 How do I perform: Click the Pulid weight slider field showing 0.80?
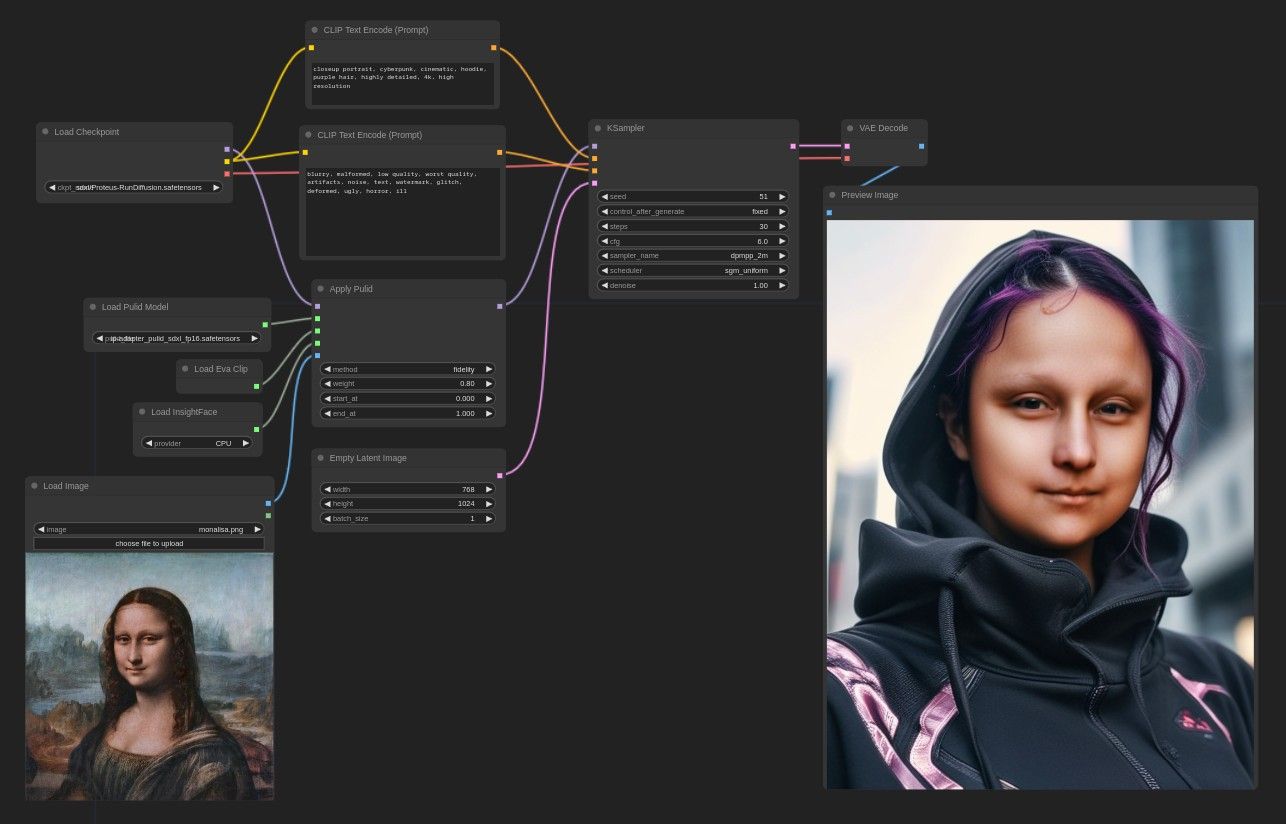(408, 384)
